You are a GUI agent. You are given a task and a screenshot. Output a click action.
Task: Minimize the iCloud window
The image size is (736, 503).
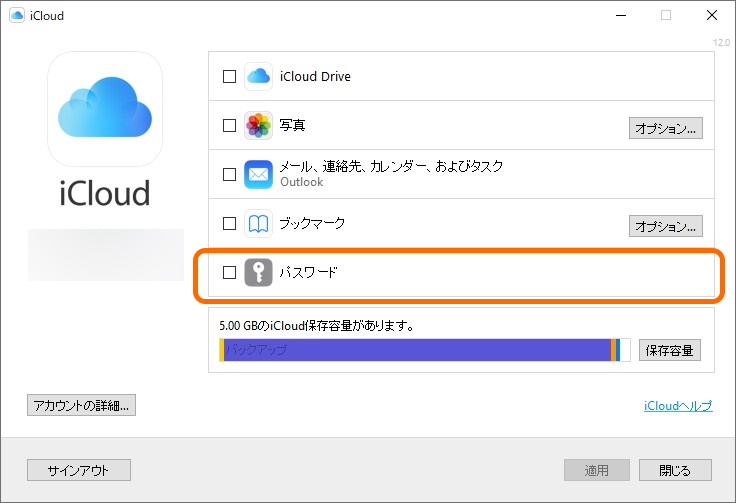621,15
